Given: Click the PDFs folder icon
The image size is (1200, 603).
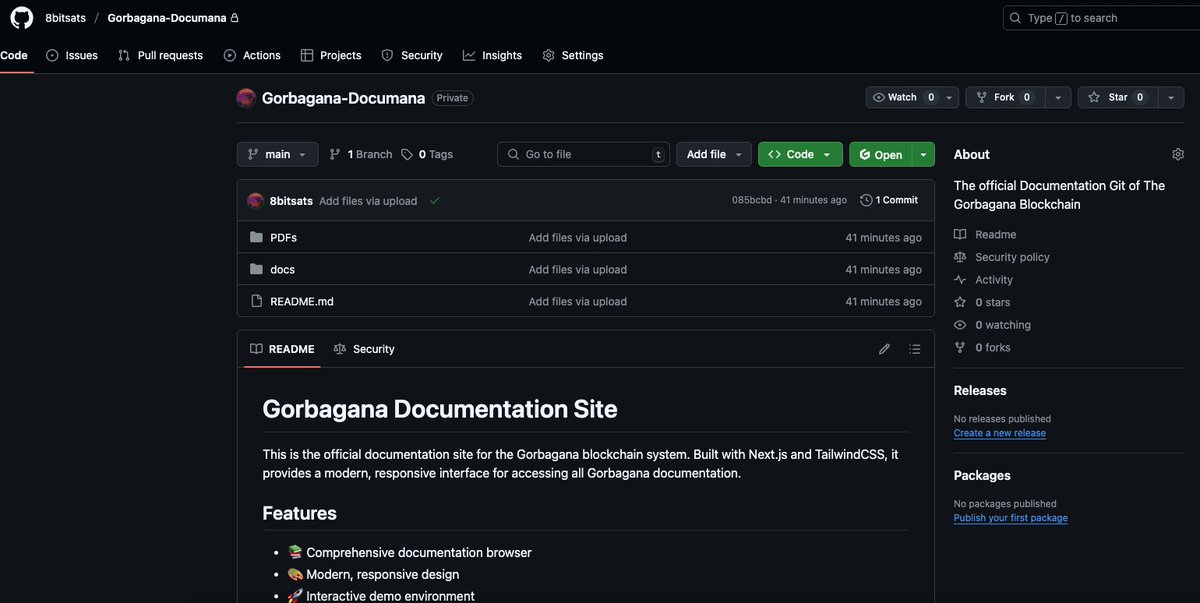Looking at the screenshot, I should [256, 237].
